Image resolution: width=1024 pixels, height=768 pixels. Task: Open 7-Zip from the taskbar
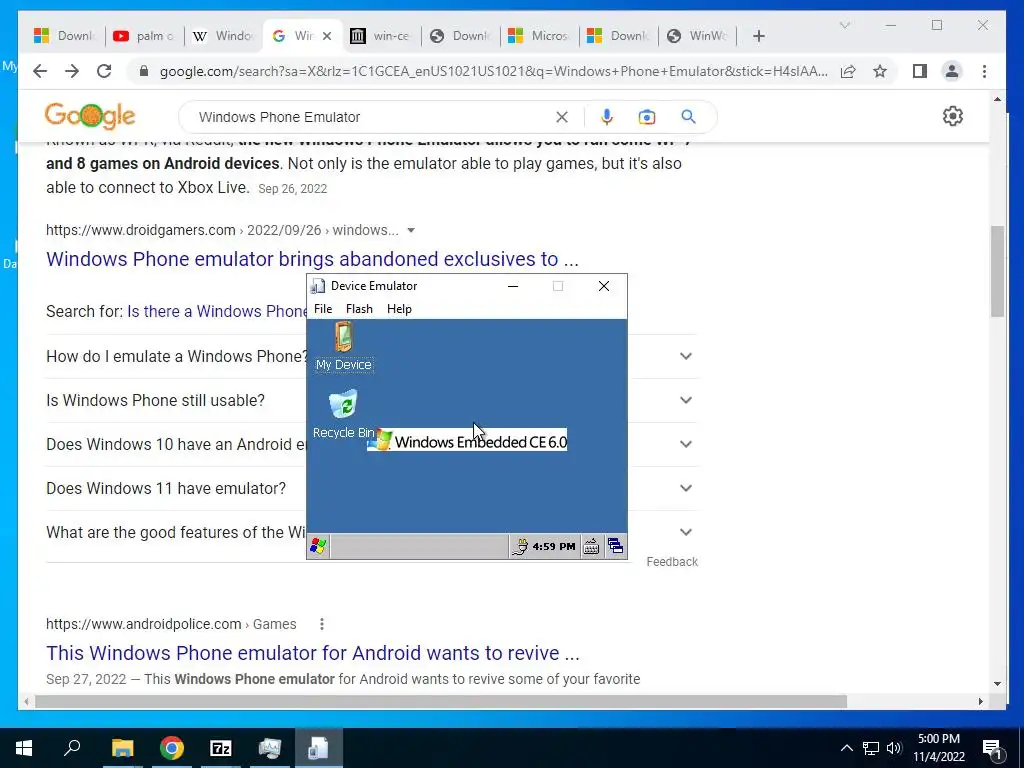coord(221,748)
